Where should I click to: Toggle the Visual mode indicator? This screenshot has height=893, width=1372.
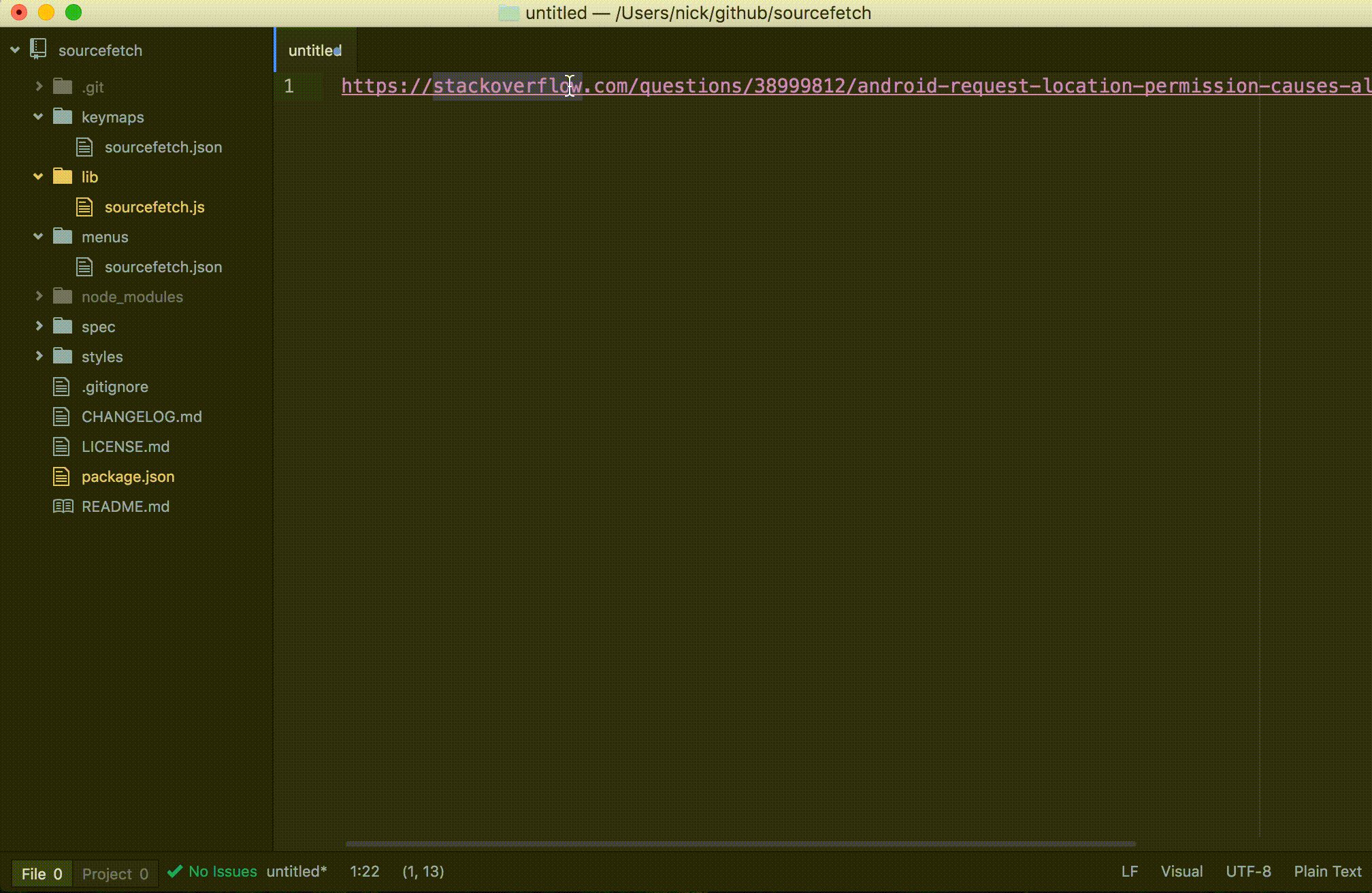[1181, 871]
